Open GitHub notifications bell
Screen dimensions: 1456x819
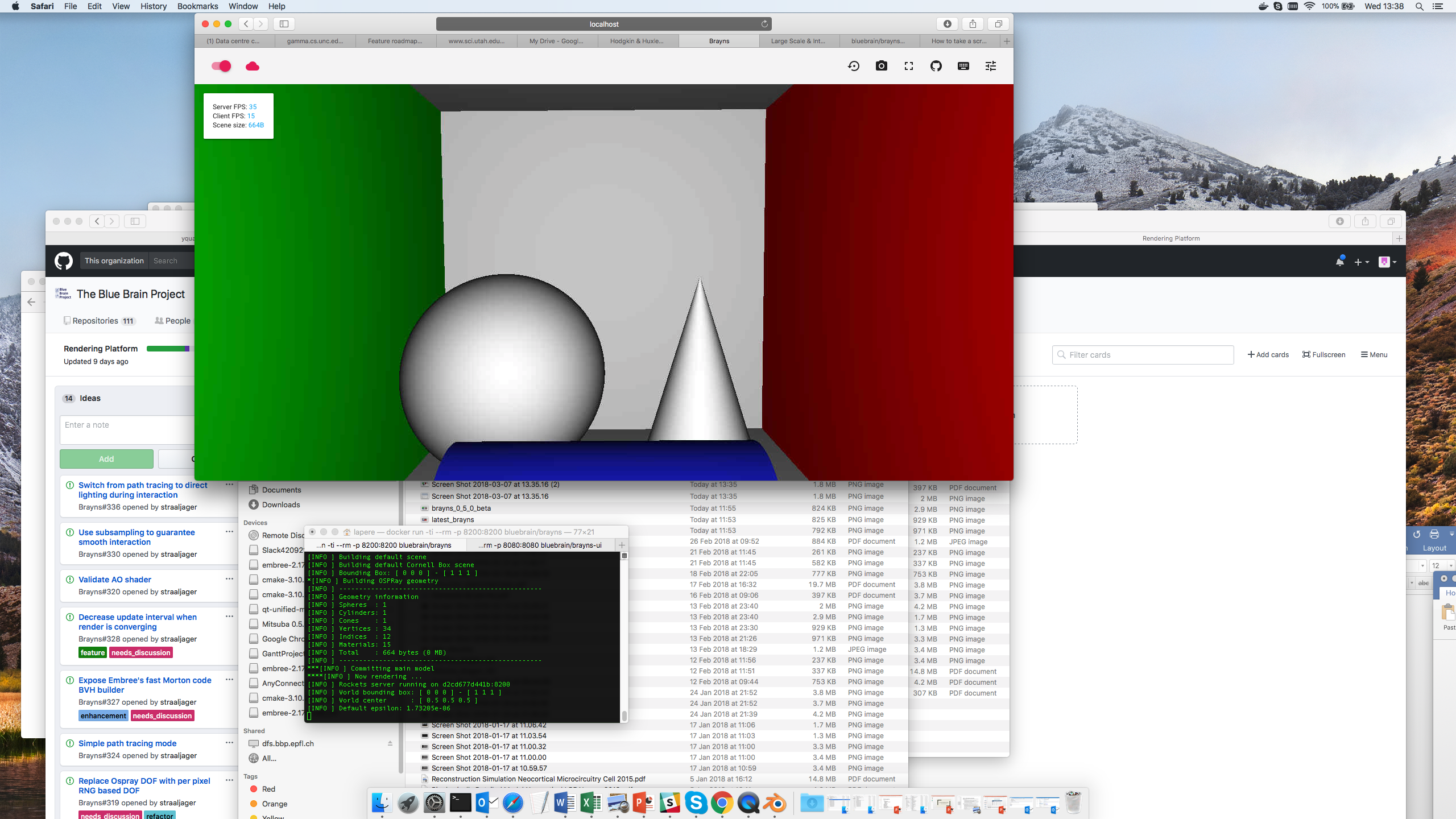click(x=1339, y=262)
